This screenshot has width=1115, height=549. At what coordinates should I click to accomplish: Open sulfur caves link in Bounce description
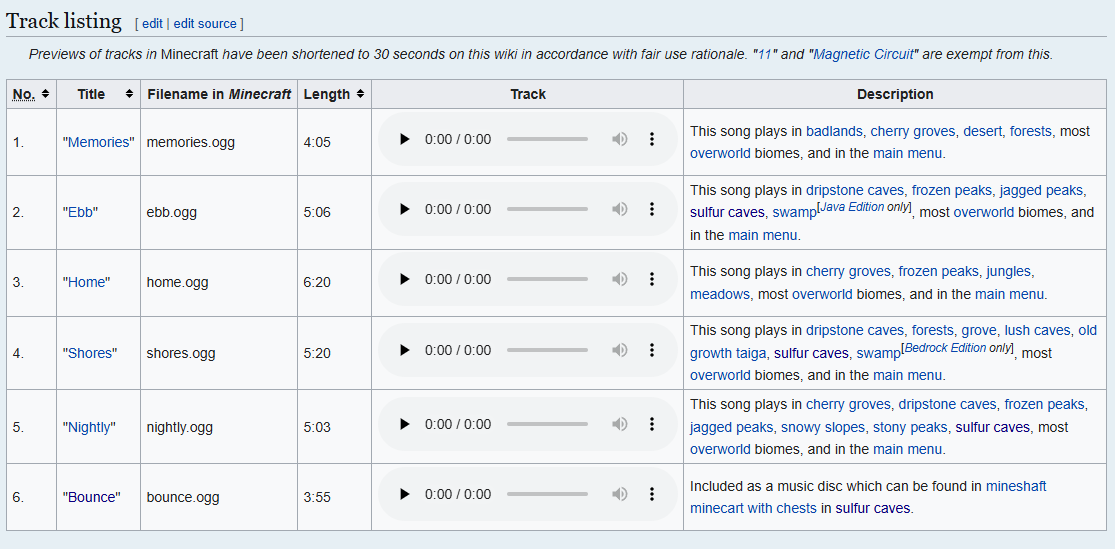pyautogui.click(x=873, y=508)
